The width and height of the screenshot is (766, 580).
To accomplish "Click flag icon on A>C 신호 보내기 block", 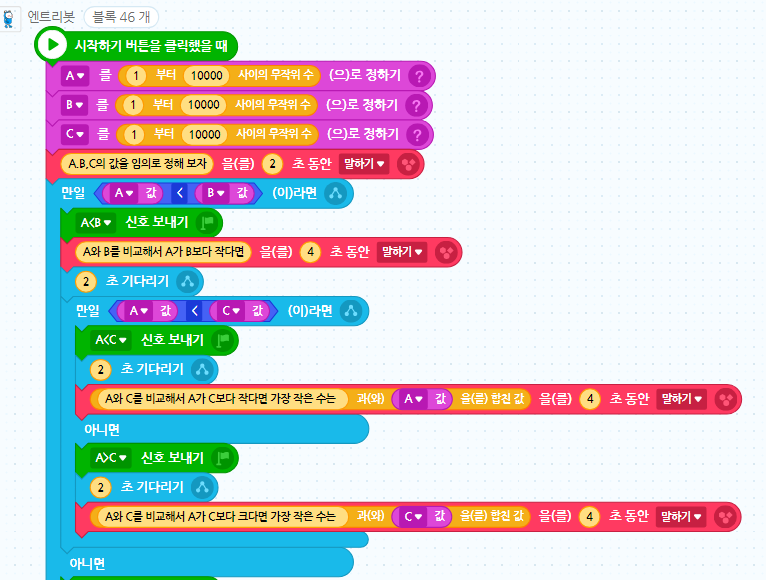I will 223,458.
